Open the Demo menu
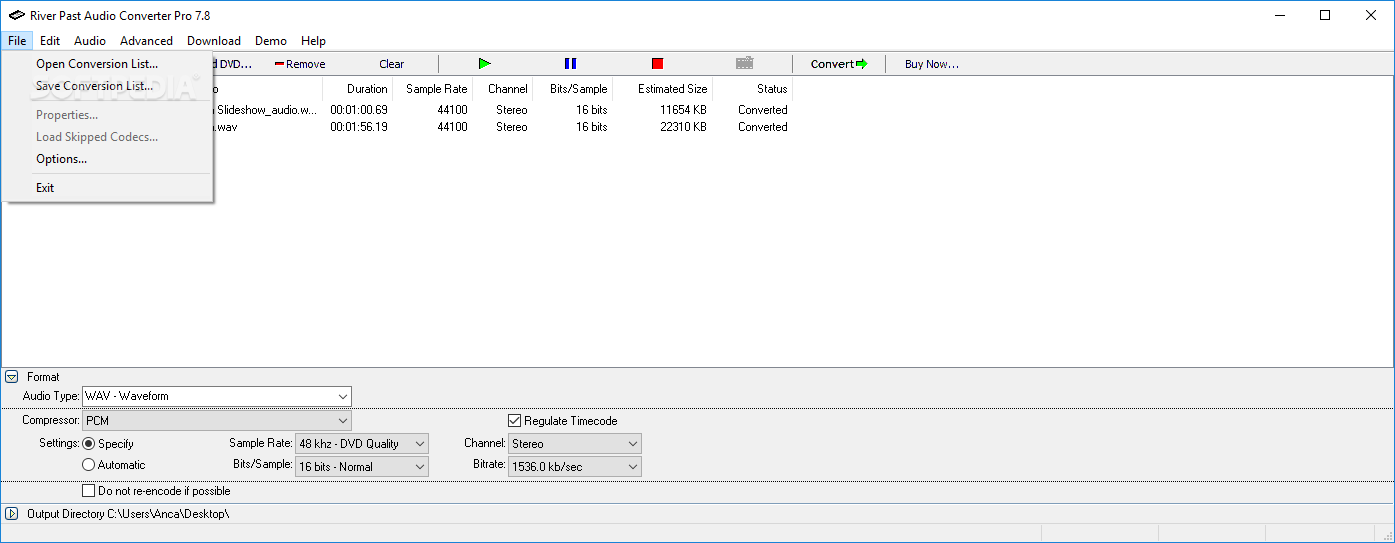This screenshot has height=543, width=1395. [x=271, y=41]
